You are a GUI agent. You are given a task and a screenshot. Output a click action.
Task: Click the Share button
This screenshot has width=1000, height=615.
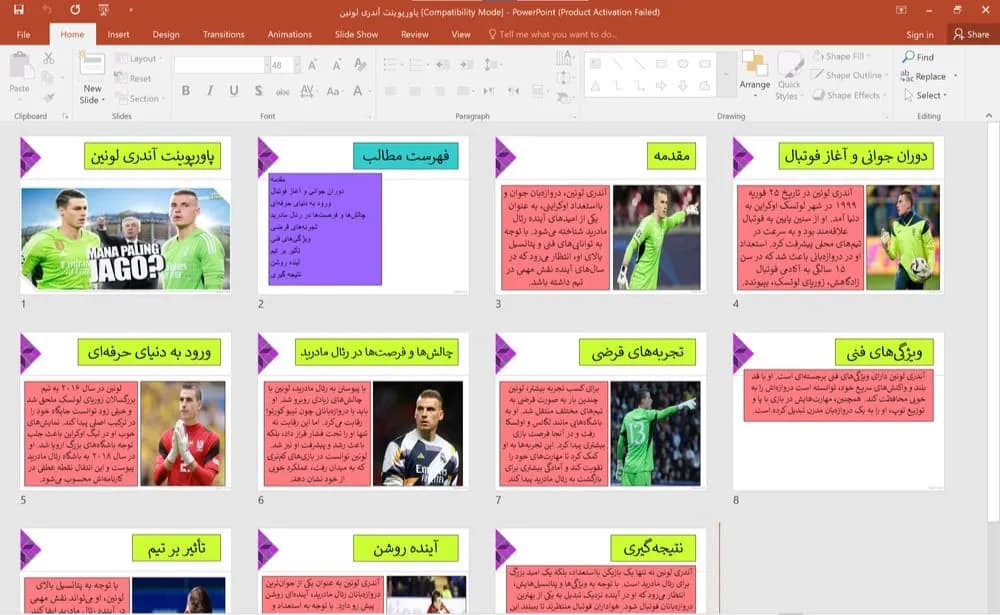coord(971,34)
